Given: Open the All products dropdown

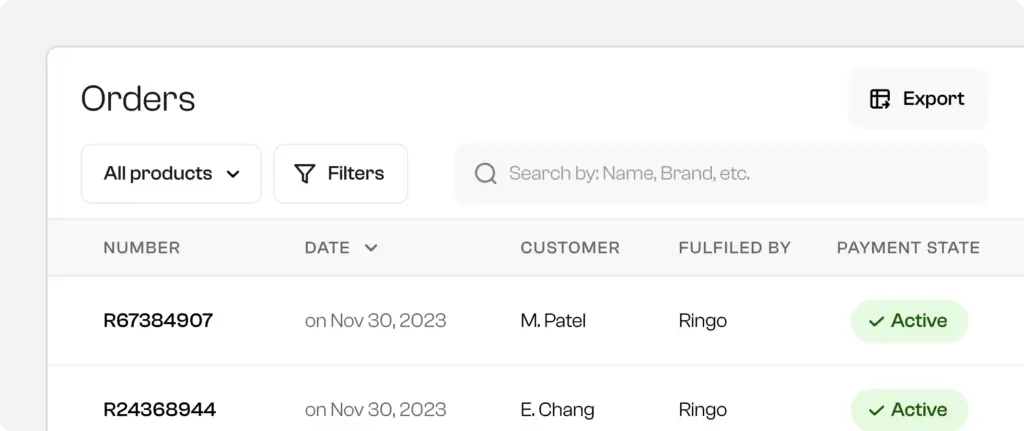Looking at the screenshot, I should tap(171, 174).
